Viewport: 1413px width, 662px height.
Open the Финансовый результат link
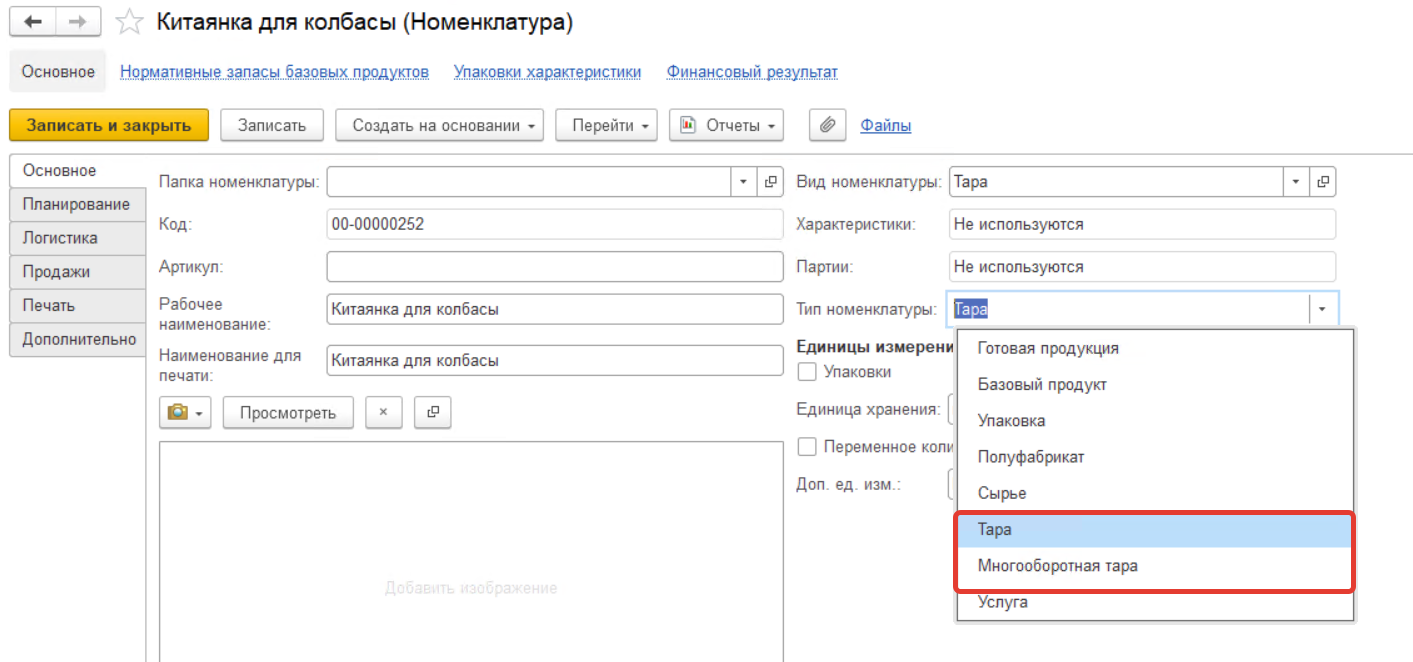pyautogui.click(x=752, y=72)
